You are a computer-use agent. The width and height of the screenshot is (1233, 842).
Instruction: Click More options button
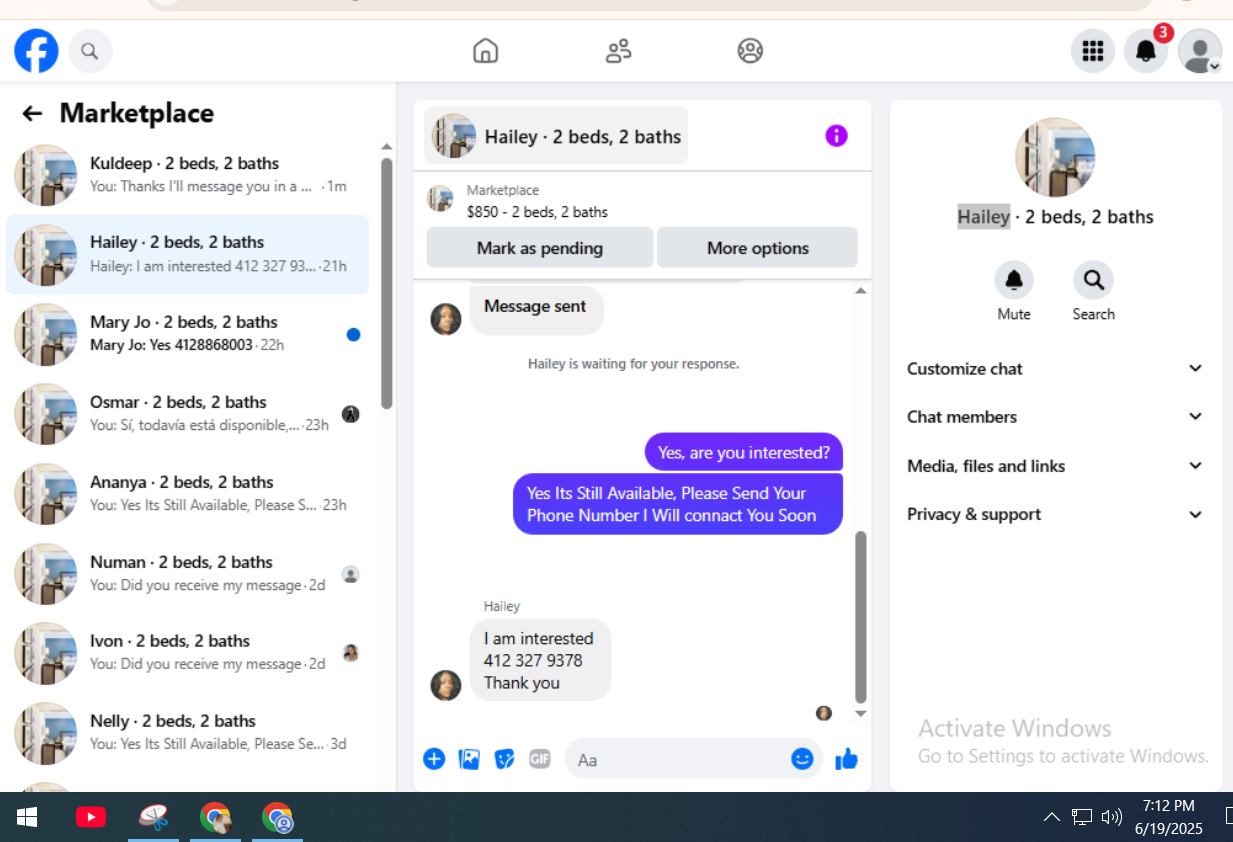click(x=757, y=248)
